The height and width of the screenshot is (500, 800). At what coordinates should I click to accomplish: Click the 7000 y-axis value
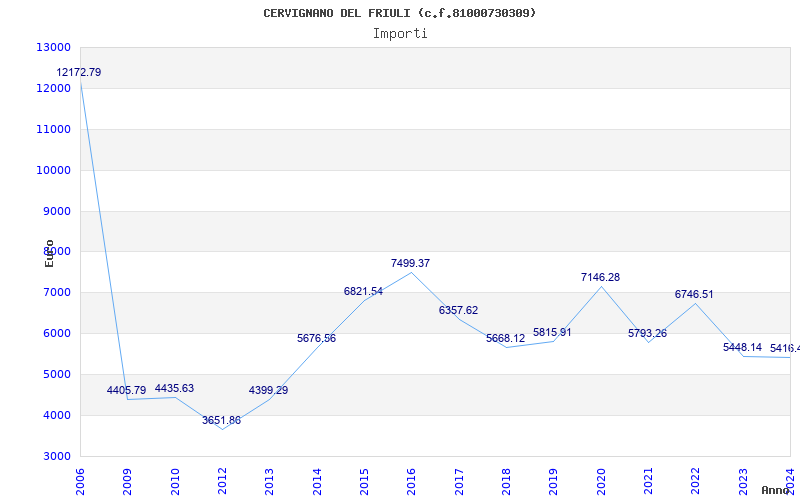click(56, 293)
